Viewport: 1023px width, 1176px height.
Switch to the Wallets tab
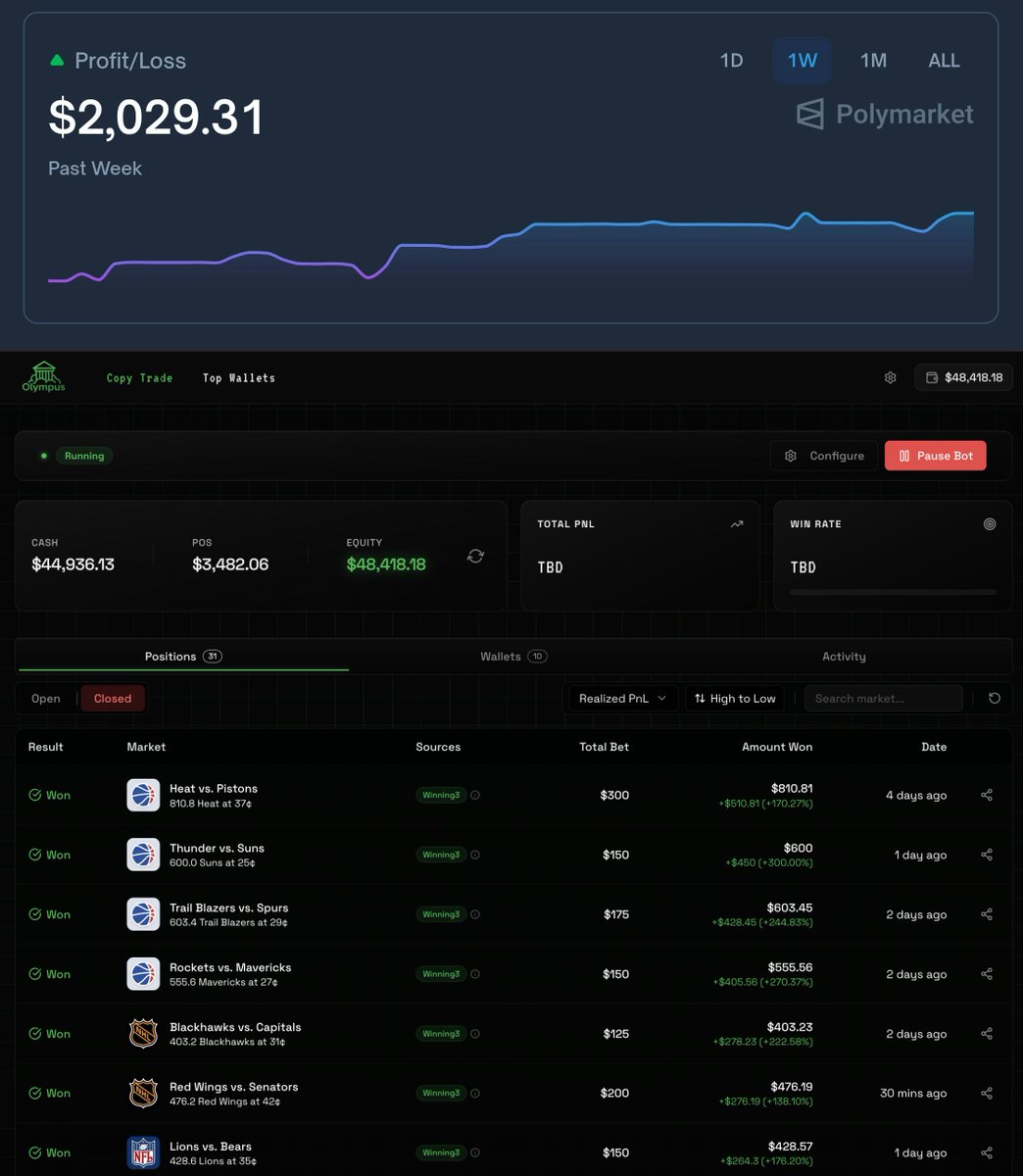513,657
